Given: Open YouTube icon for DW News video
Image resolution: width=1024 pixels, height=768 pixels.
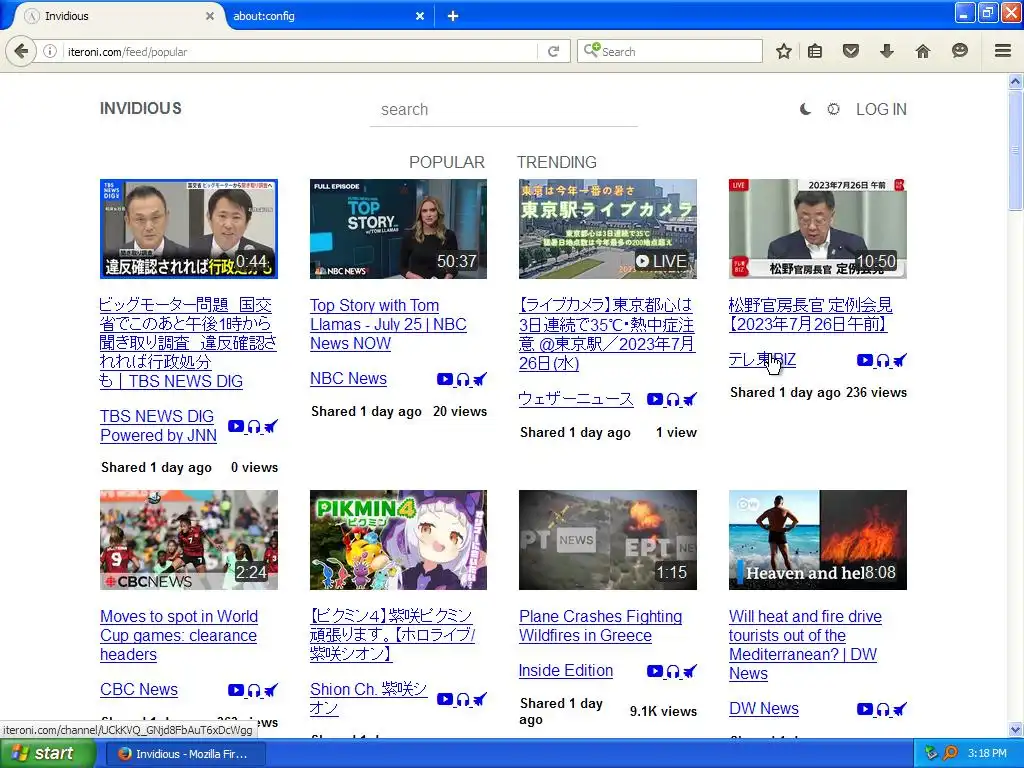Looking at the screenshot, I should click(865, 709).
